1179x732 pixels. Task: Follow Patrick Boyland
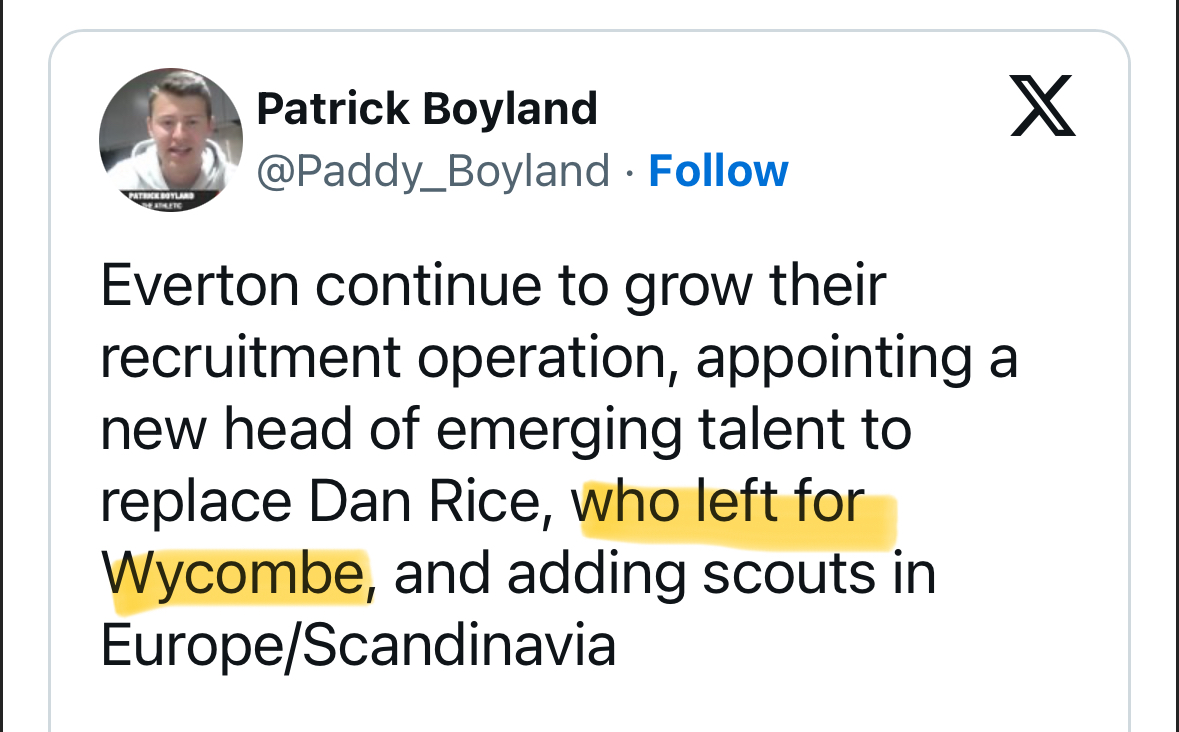(718, 171)
